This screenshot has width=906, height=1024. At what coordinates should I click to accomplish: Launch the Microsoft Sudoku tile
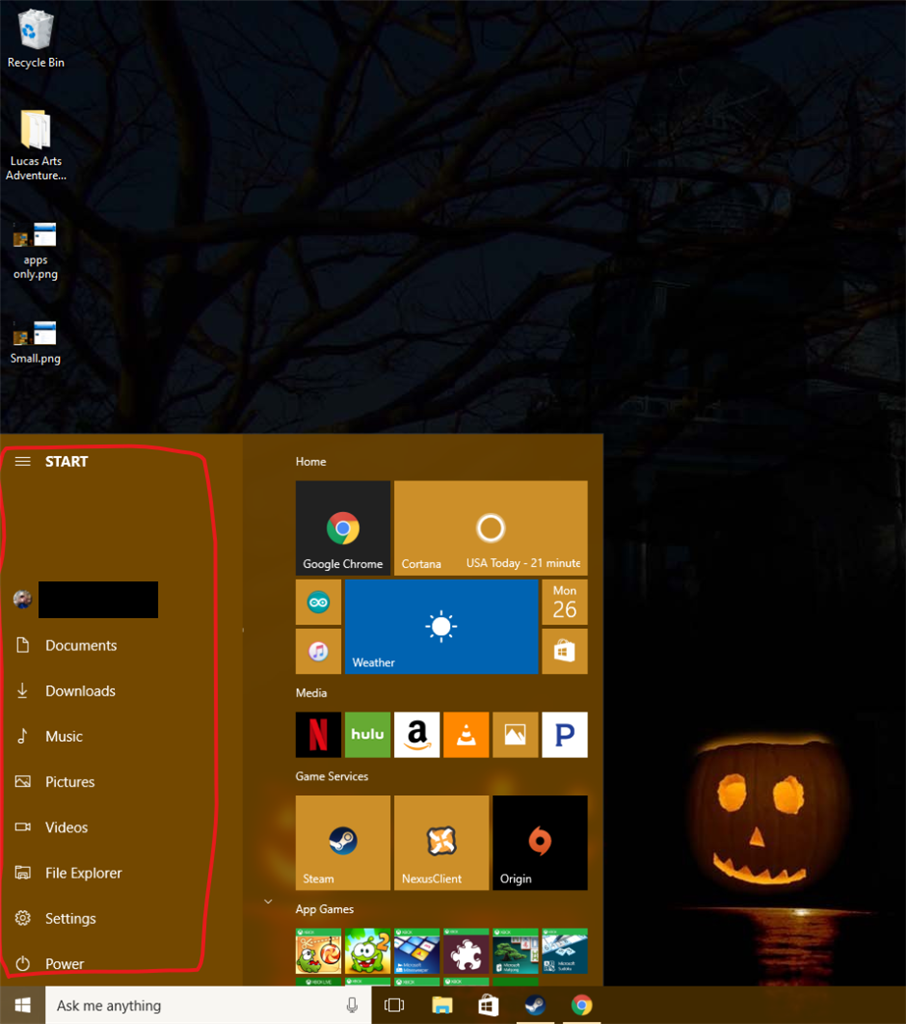pos(564,951)
